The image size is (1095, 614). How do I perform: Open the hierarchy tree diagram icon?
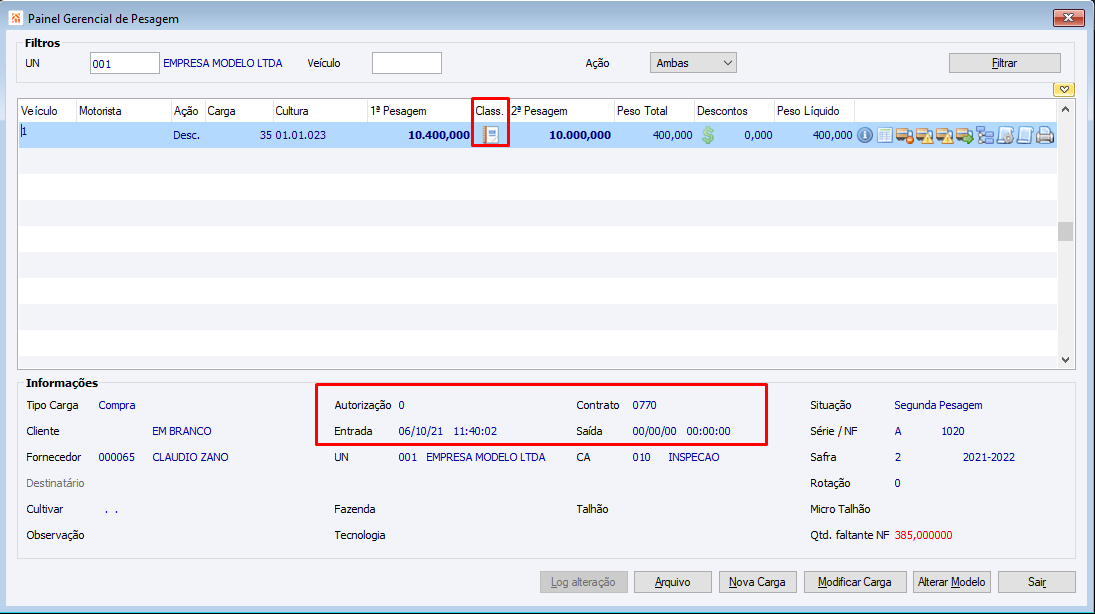(985, 135)
